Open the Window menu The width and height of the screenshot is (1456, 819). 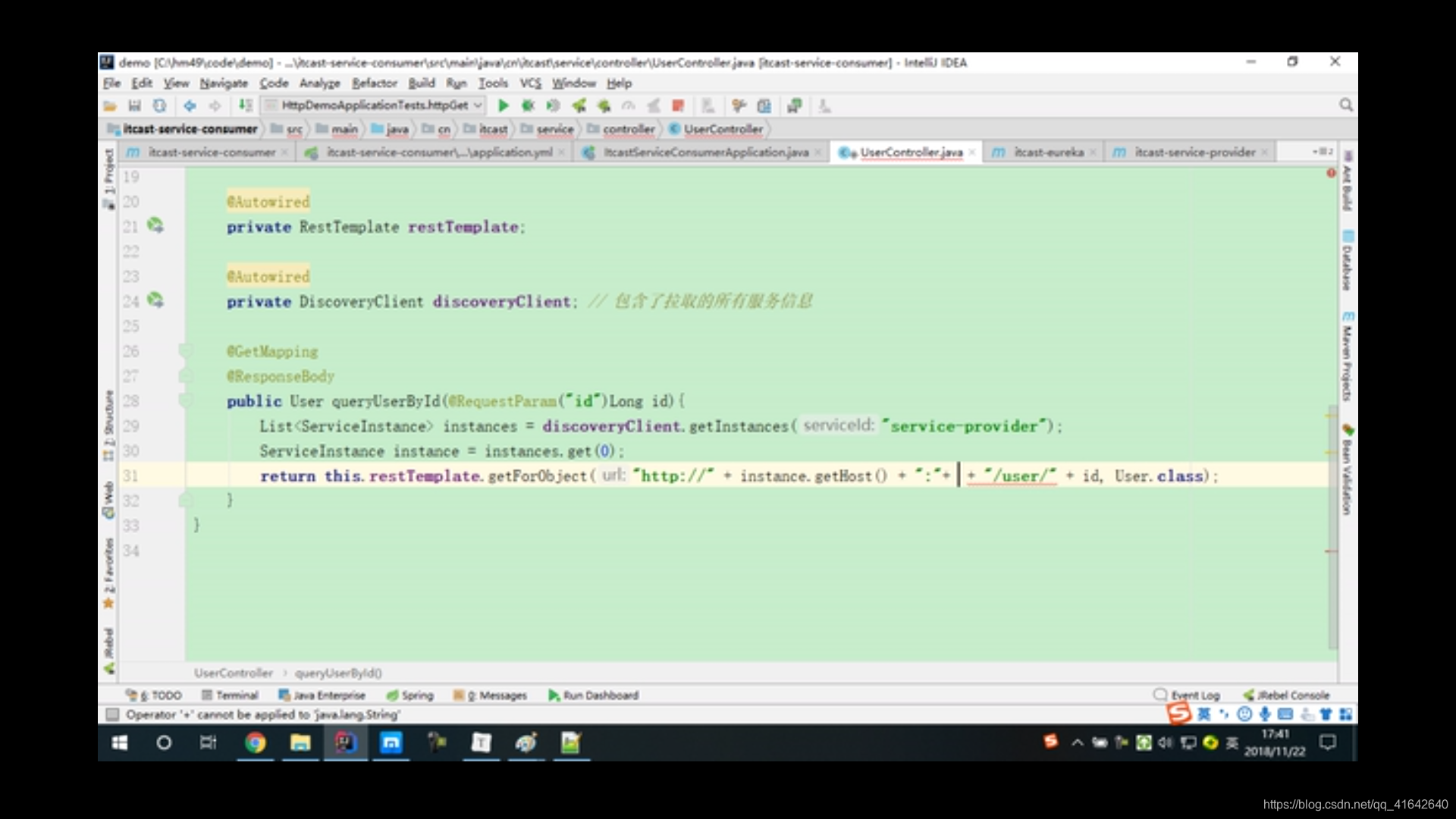click(574, 83)
